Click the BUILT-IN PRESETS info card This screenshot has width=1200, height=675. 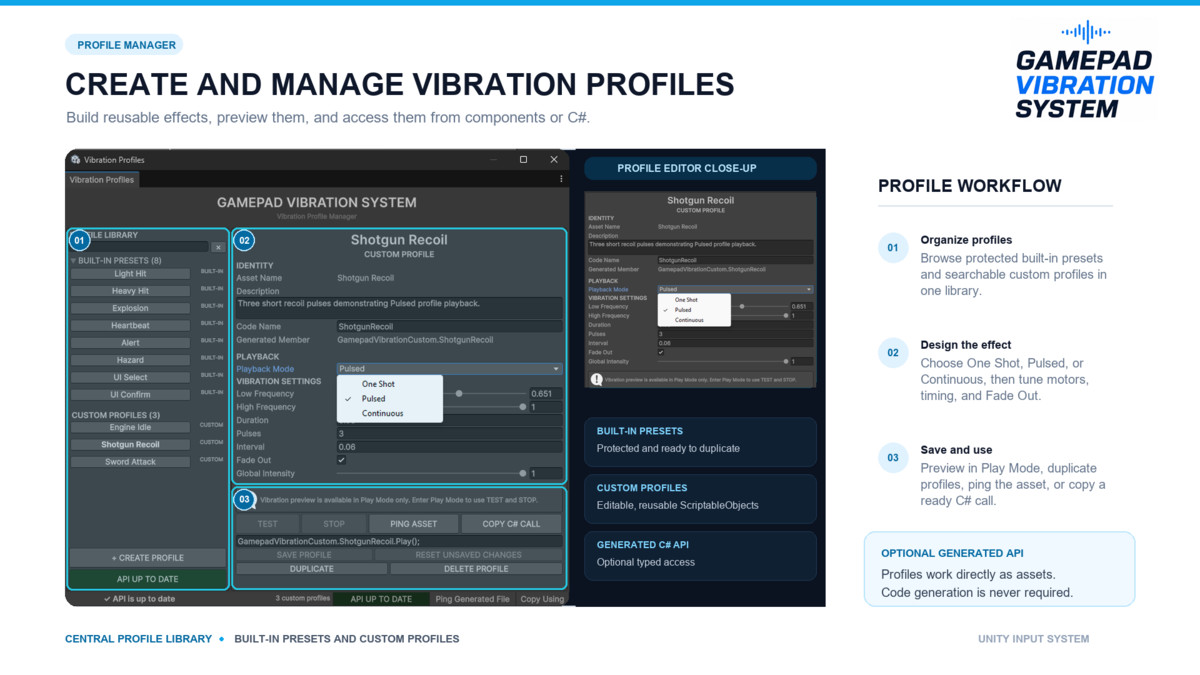click(x=700, y=440)
